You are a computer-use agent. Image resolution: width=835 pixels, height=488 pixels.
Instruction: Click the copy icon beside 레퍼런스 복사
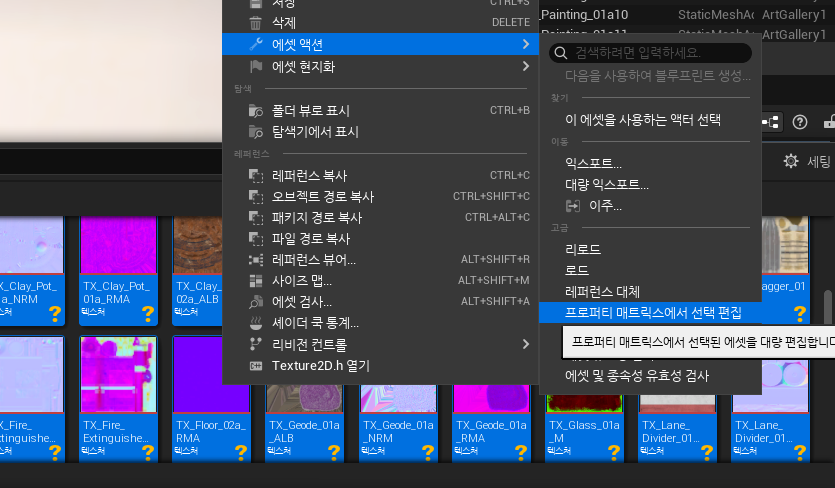click(x=256, y=176)
